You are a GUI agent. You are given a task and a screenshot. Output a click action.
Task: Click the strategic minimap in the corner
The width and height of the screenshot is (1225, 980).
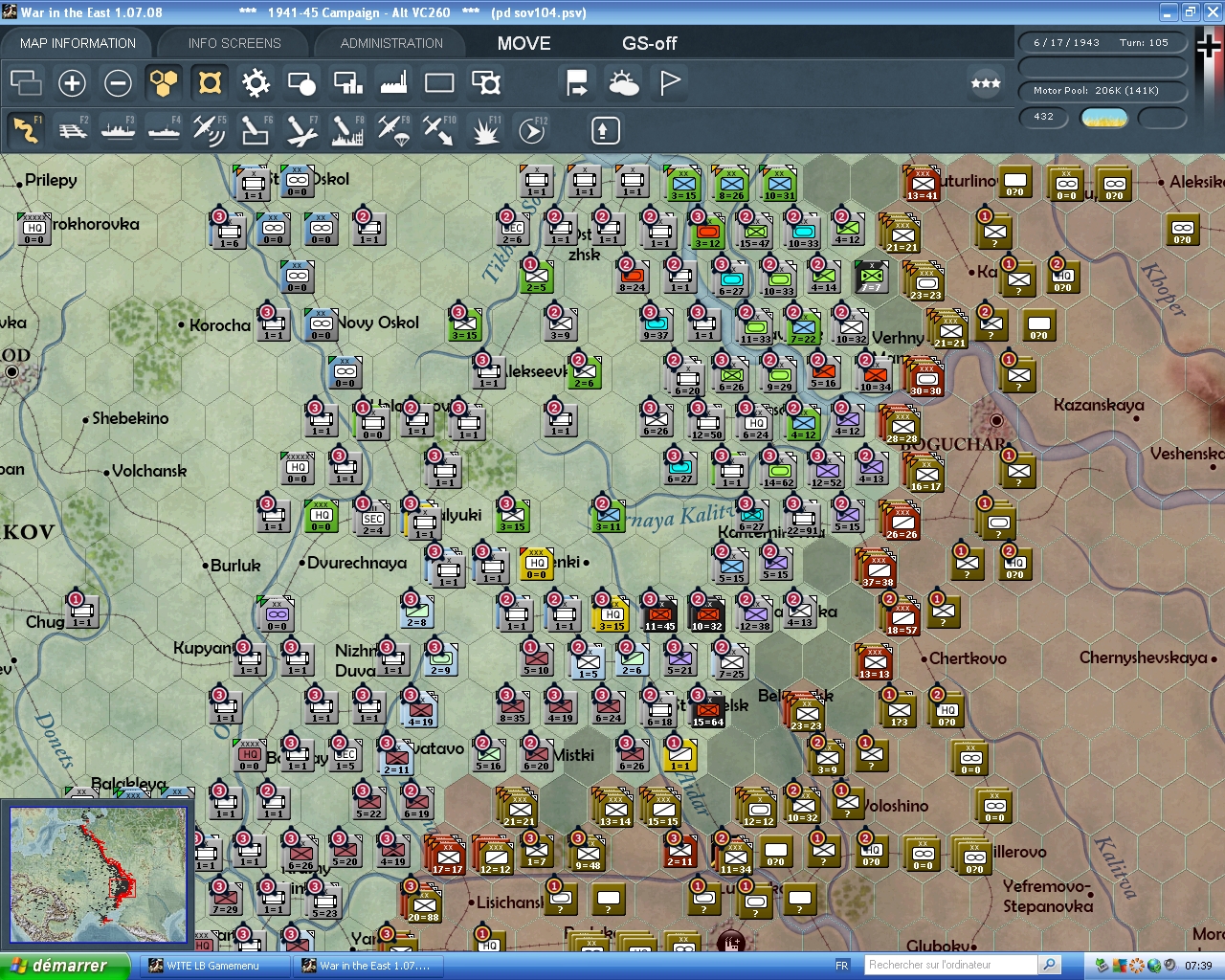point(98,875)
